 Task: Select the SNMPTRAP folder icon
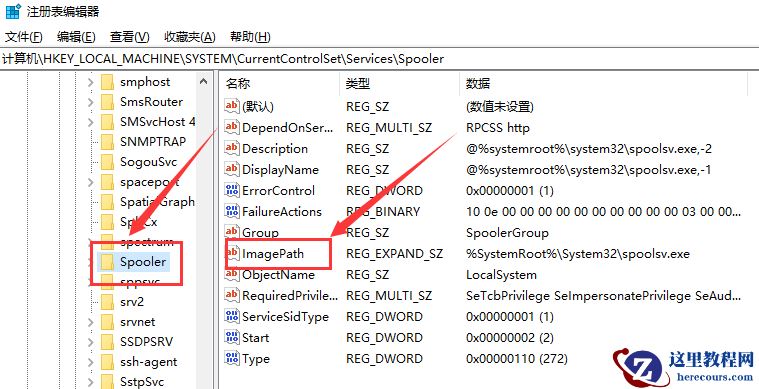(x=107, y=142)
